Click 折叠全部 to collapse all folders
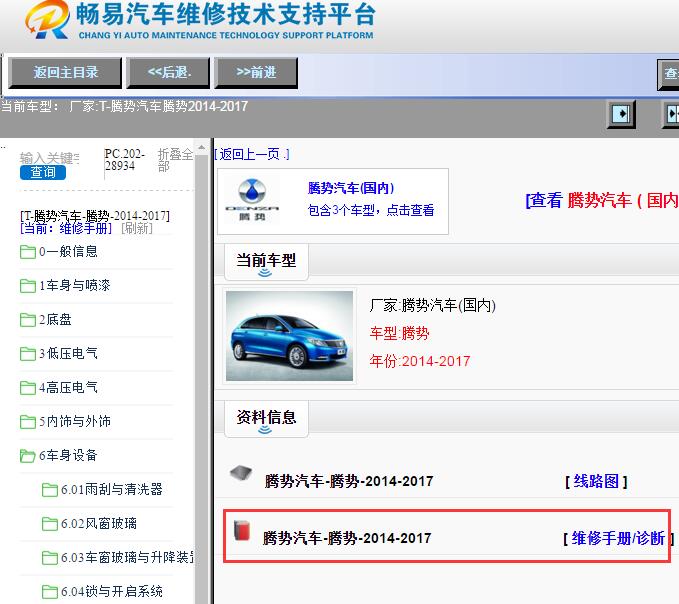This screenshot has height=604, width=679. [x=175, y=160]
